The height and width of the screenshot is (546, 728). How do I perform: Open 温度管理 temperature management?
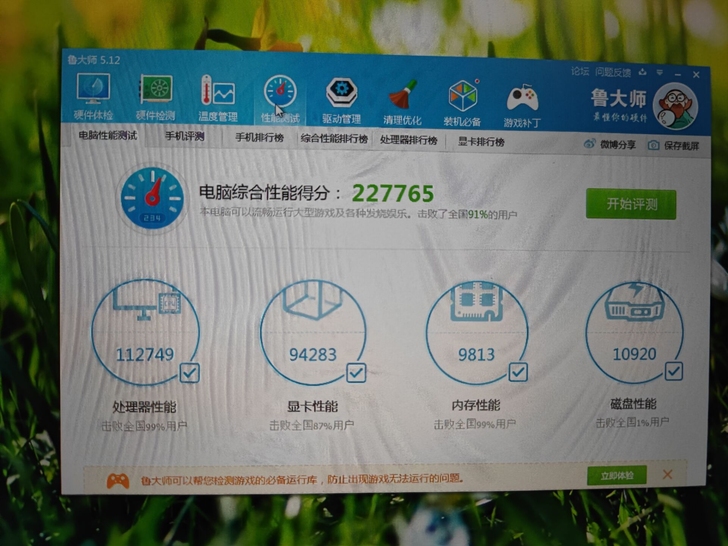[218, 98]
